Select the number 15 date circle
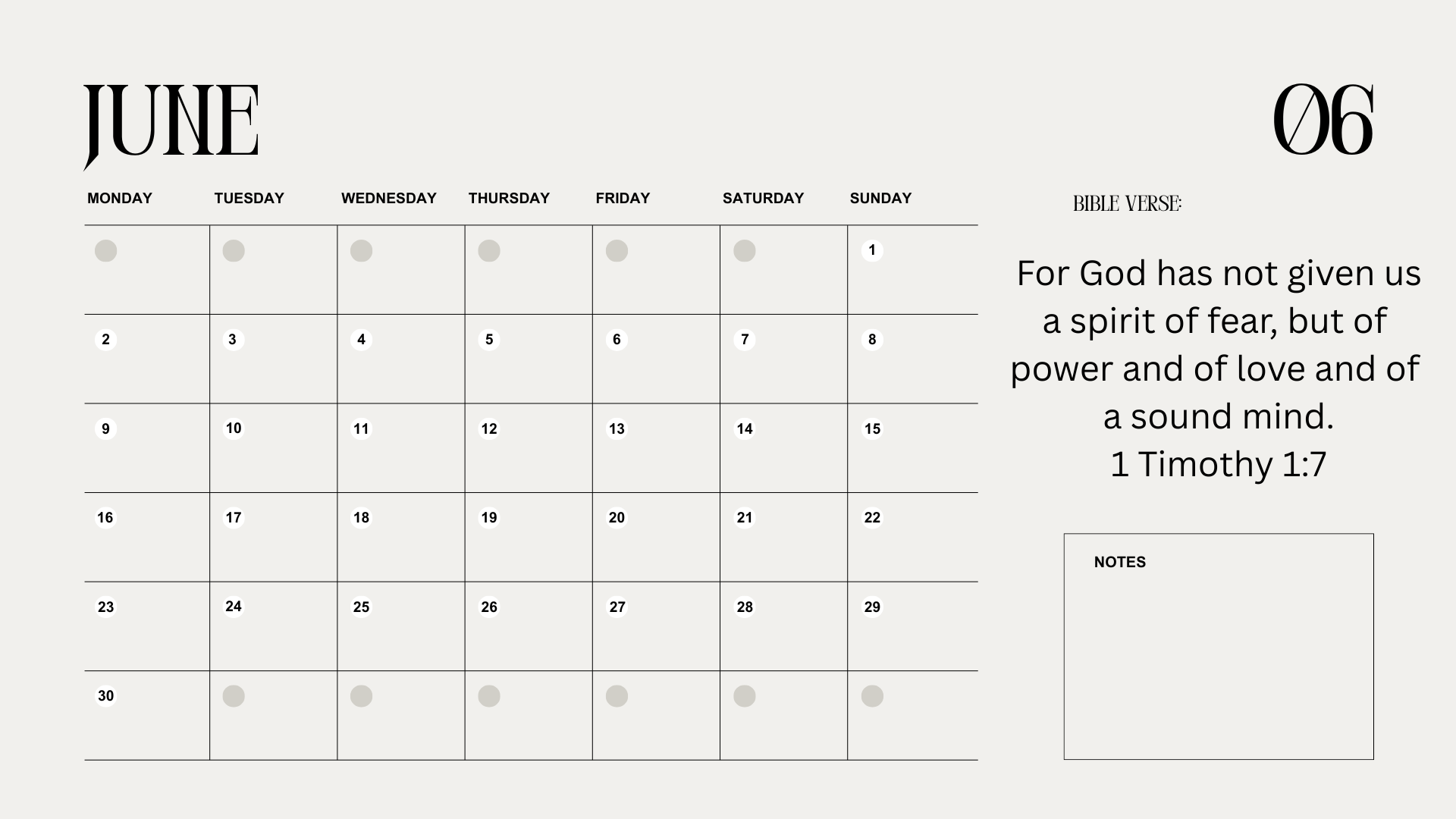 872,428
